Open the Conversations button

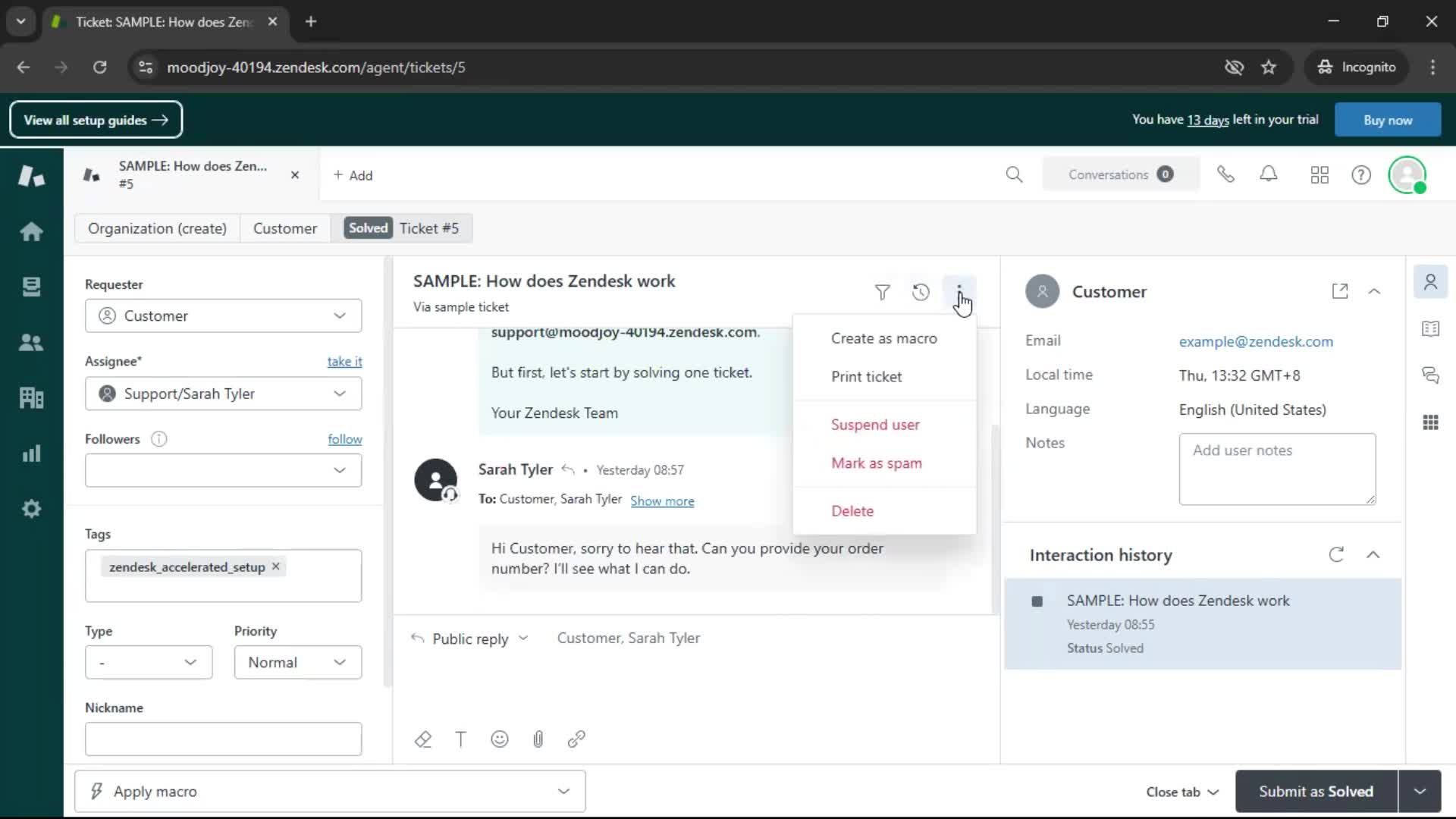point(1121,174)
